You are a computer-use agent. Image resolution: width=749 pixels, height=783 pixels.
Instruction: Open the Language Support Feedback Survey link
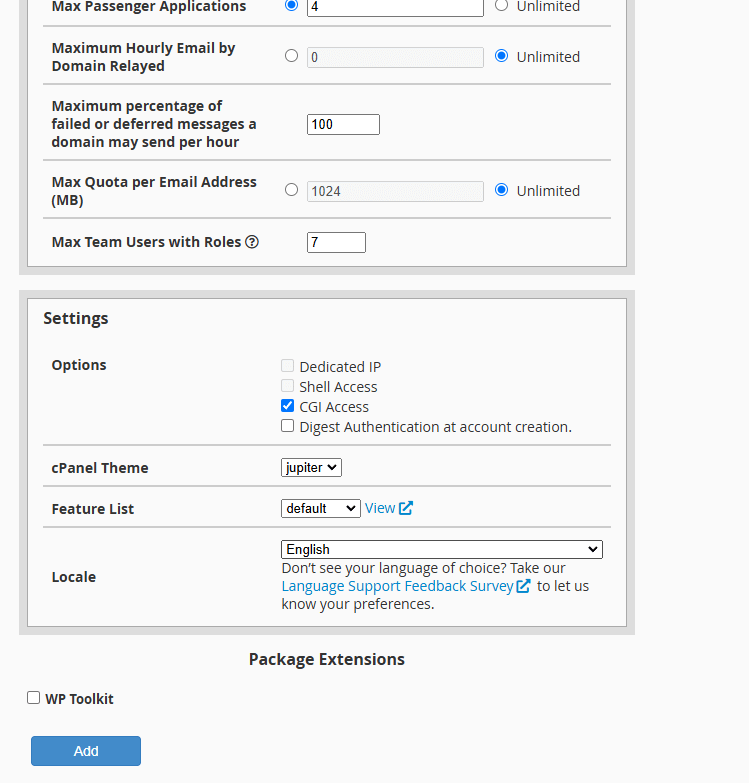tap(397, 586)
